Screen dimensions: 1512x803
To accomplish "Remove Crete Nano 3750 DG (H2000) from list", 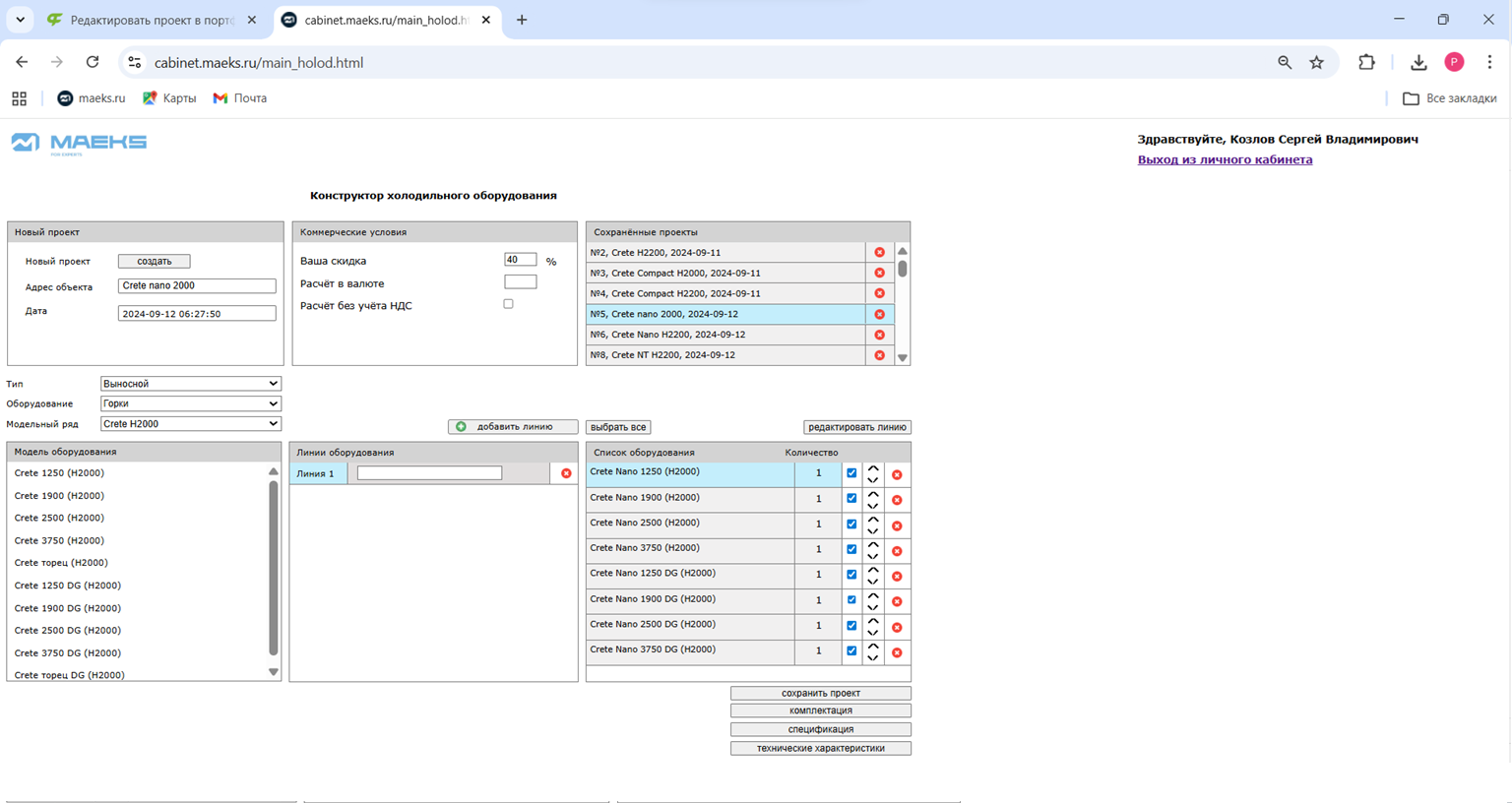I will [x=897, y=653].
